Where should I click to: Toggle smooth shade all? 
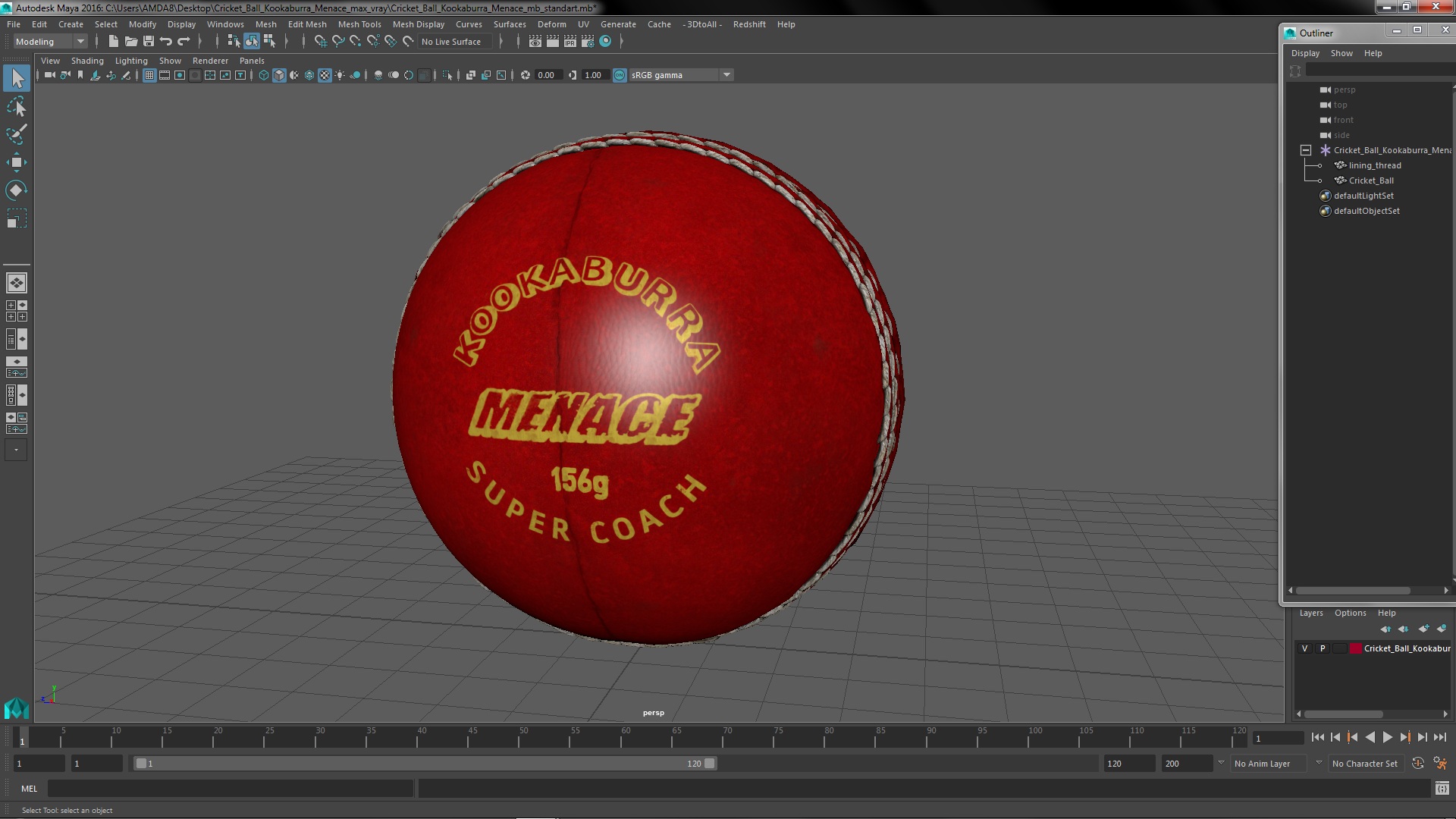pos(279,75)
